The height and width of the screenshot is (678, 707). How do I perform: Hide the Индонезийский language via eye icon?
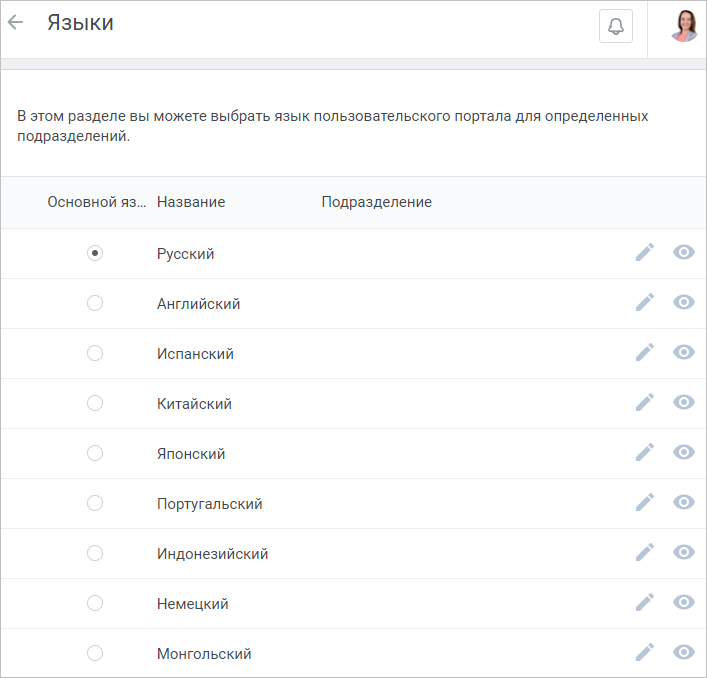684,552
